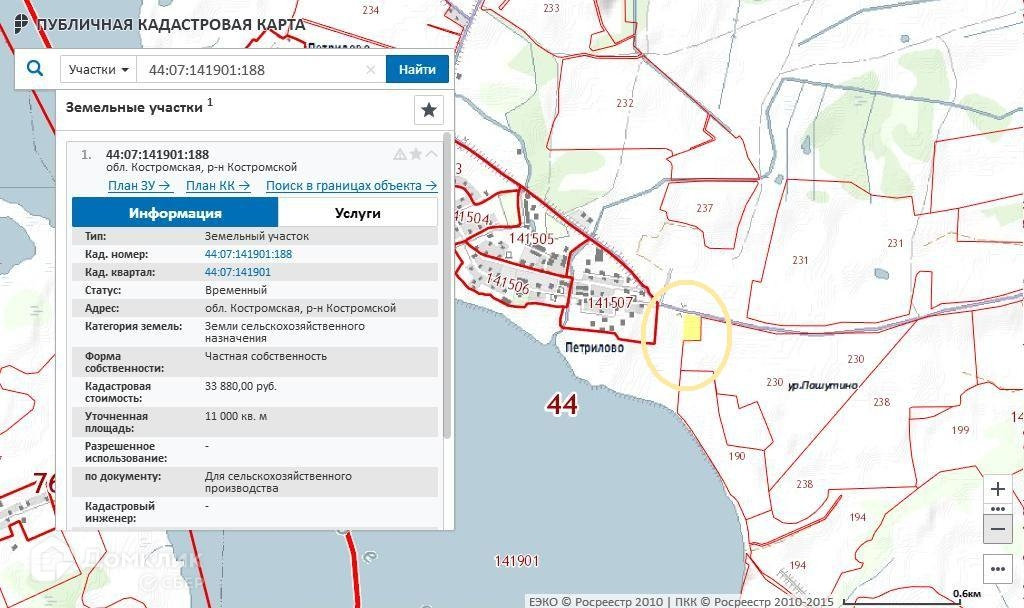The height and width of the screenshot is (608, 1024).
Task: Collapse the result card with chevron
Action: (x=431, y=154)
